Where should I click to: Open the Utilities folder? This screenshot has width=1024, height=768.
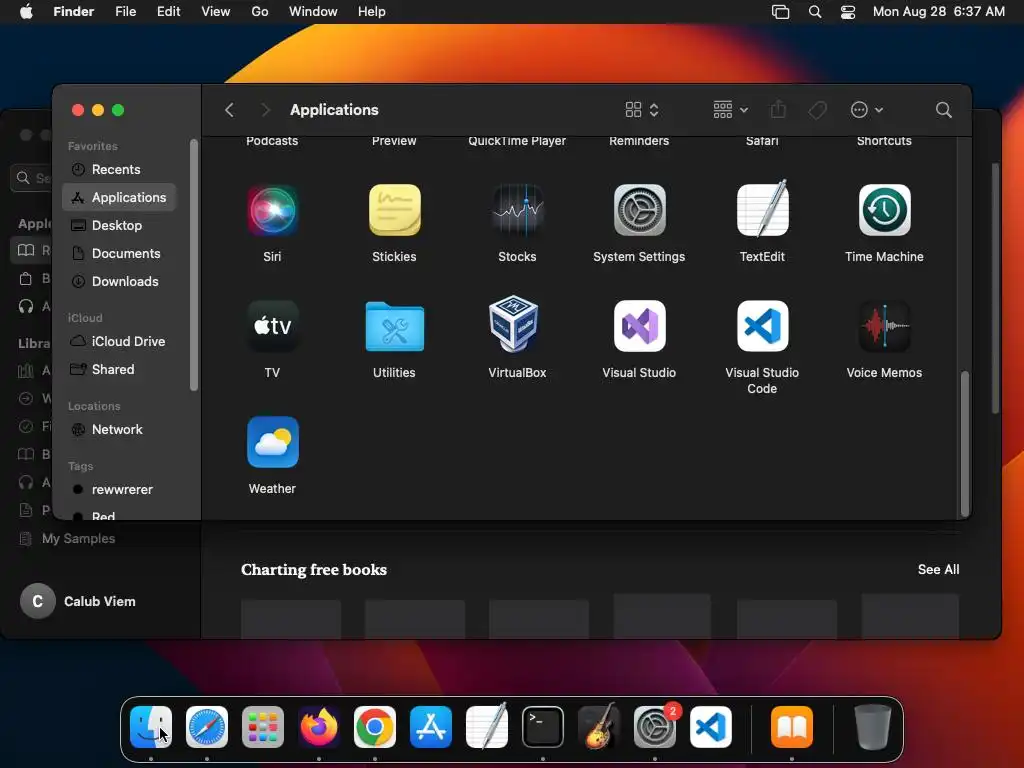click(394, 326)
